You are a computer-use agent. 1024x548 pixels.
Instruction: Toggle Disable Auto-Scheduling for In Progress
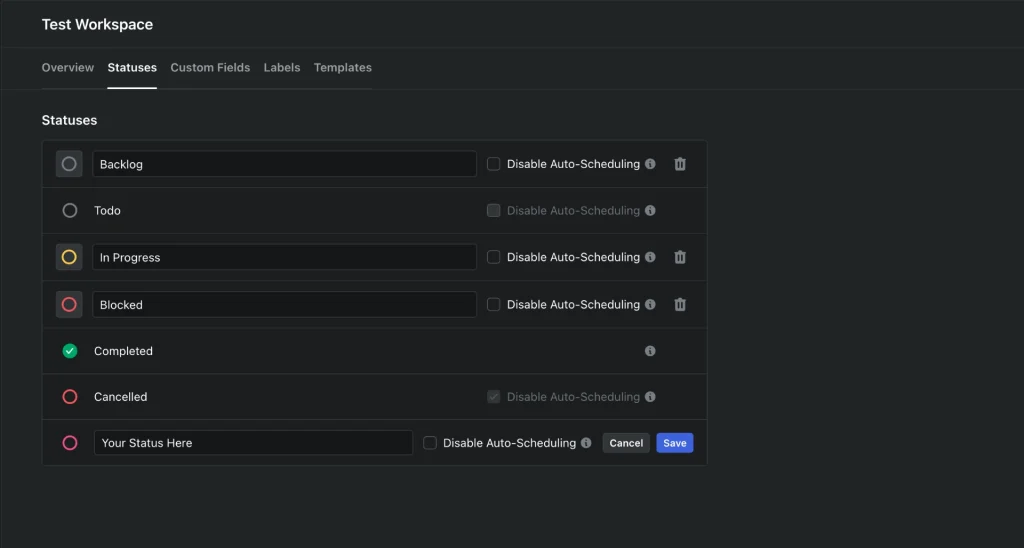(x=494, y=257)
